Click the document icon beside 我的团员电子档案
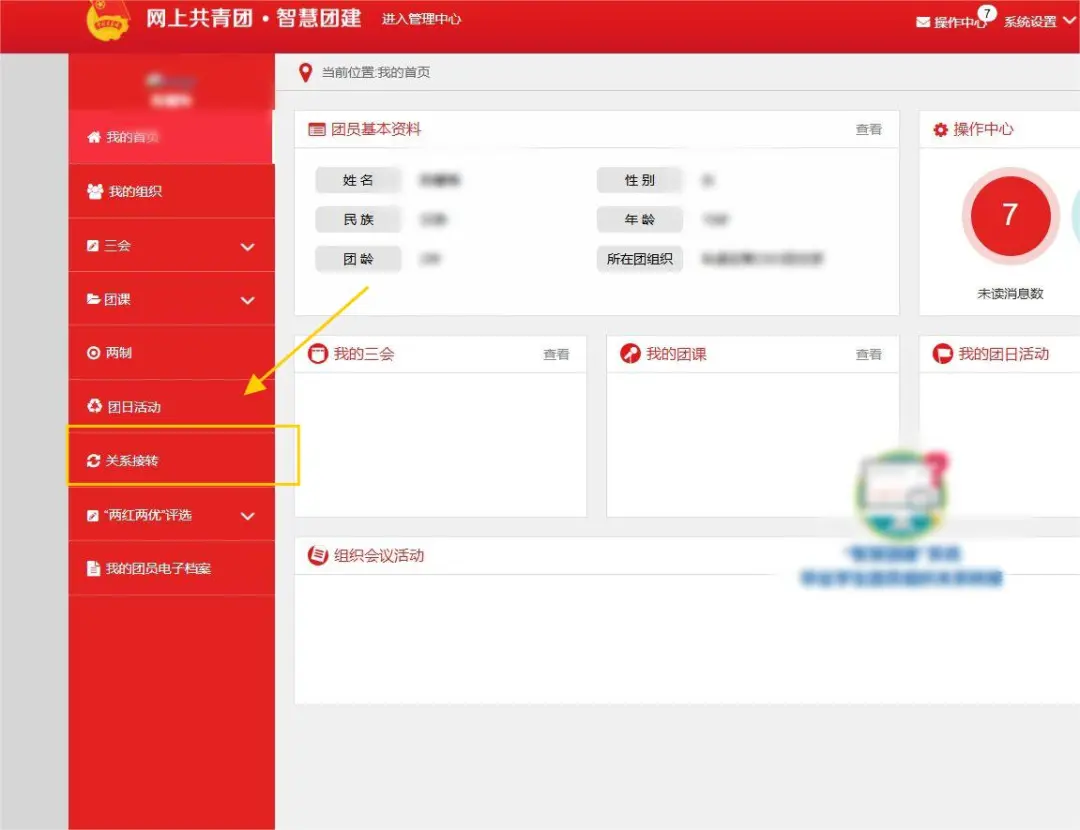1080x830 pixels. click(93, 568)
